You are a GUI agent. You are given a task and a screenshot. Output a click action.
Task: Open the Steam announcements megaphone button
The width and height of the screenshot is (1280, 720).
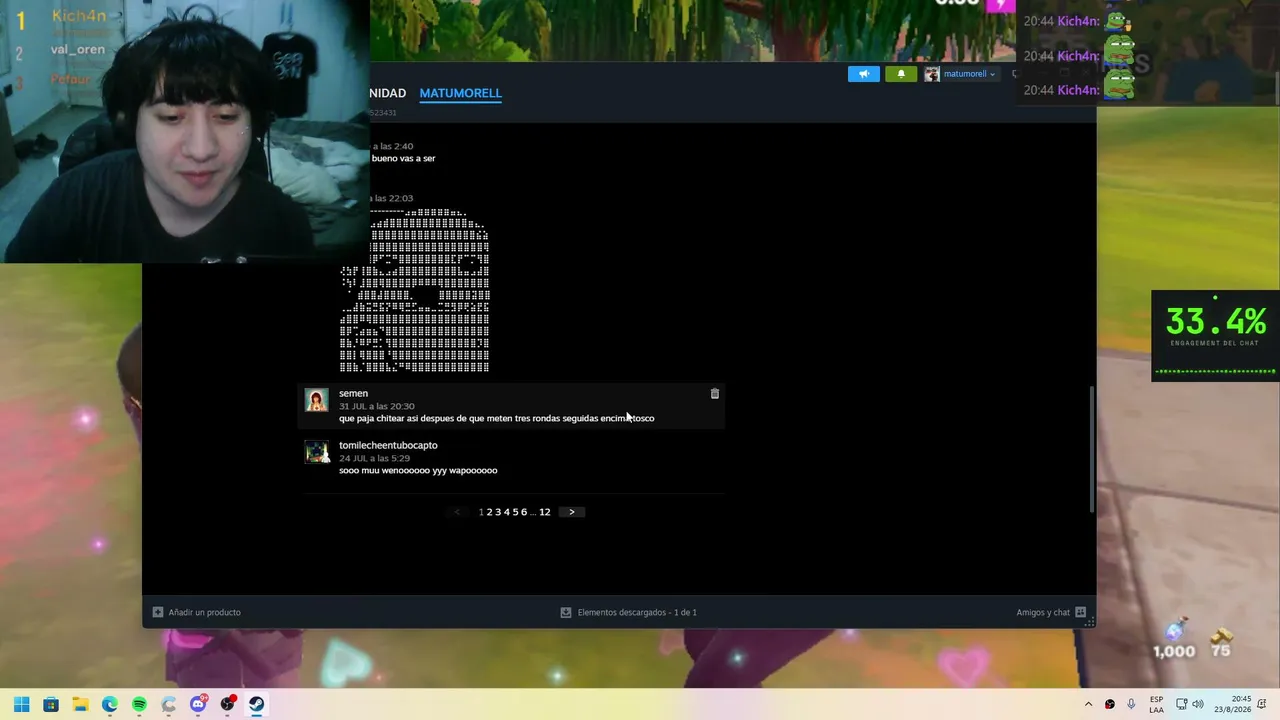coord(864,74)
